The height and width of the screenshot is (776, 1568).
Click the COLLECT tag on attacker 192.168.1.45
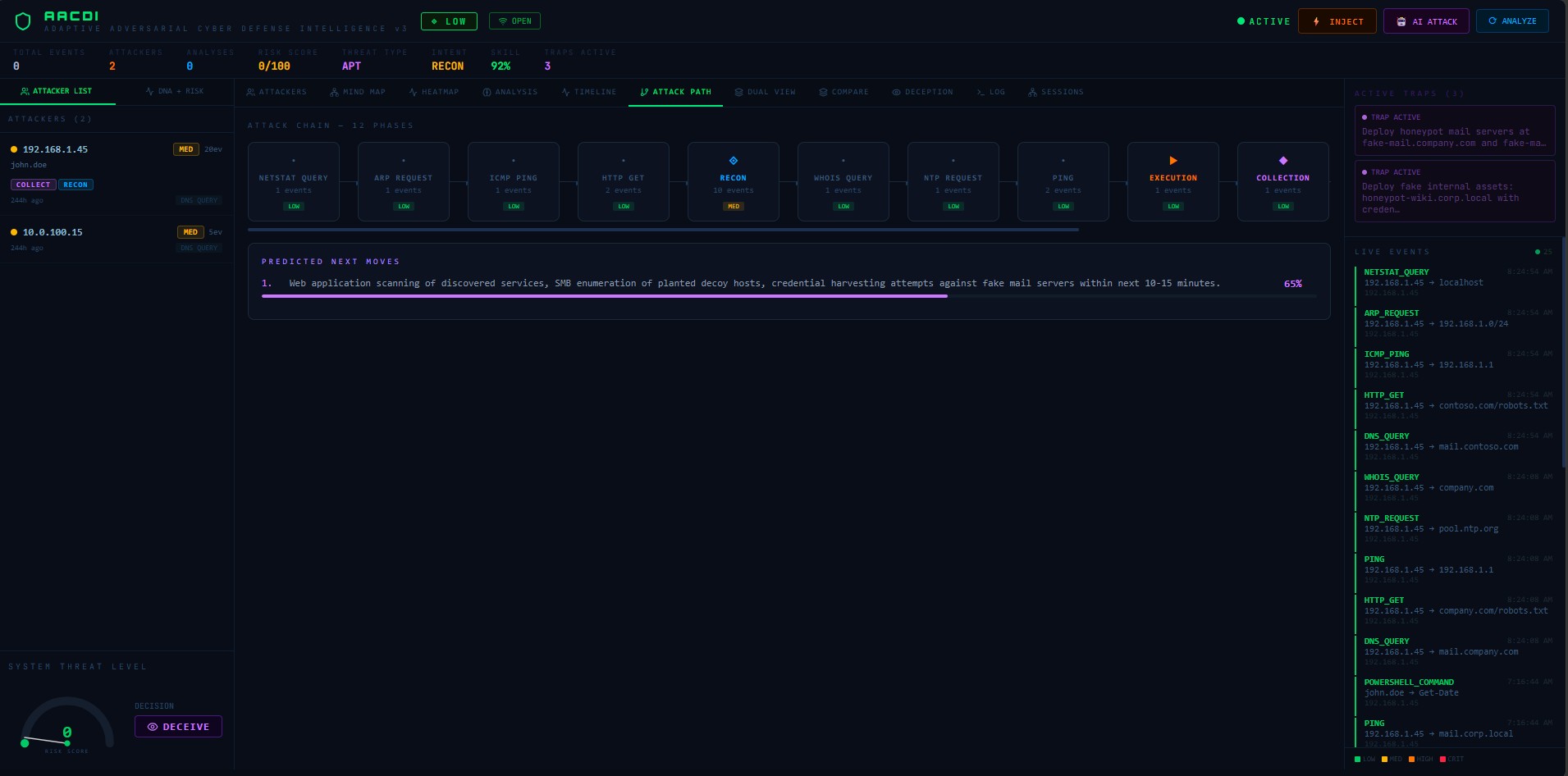[x=34, y=185]
